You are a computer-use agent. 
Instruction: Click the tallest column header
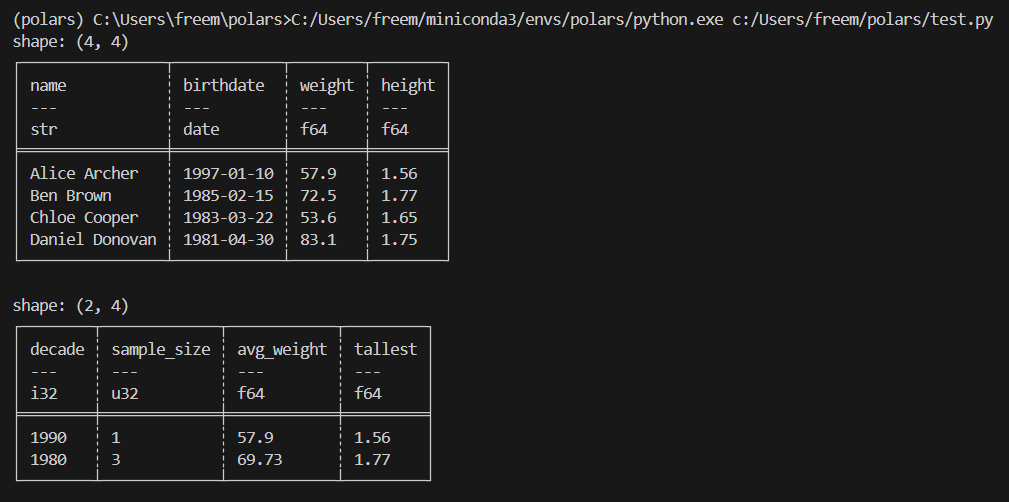coord(385,349)
